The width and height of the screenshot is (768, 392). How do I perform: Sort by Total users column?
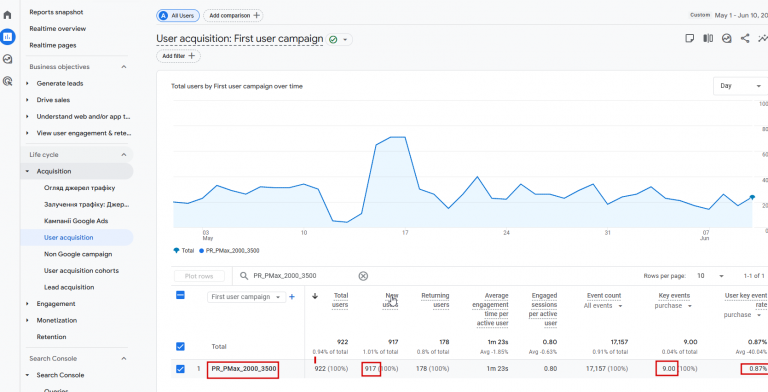coord(340,300)
